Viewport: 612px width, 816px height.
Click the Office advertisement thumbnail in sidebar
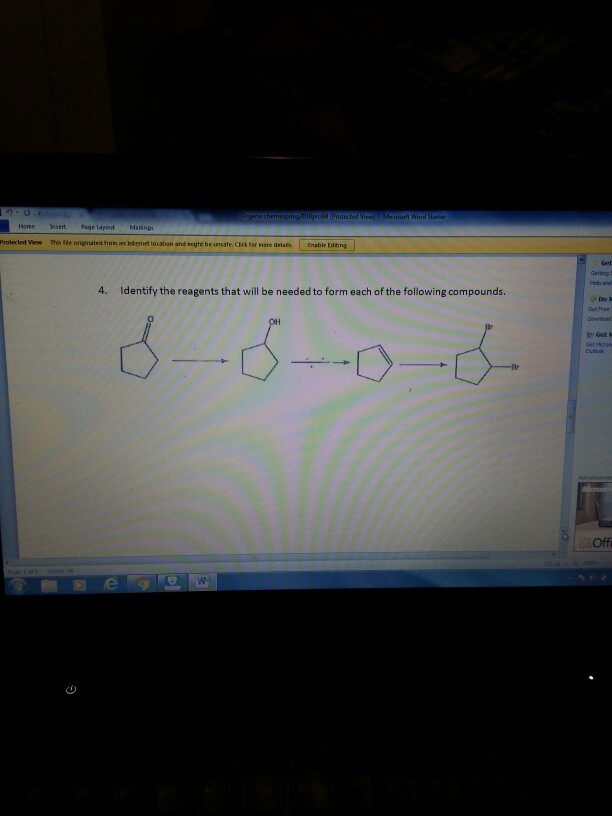[x=595, y=515]
